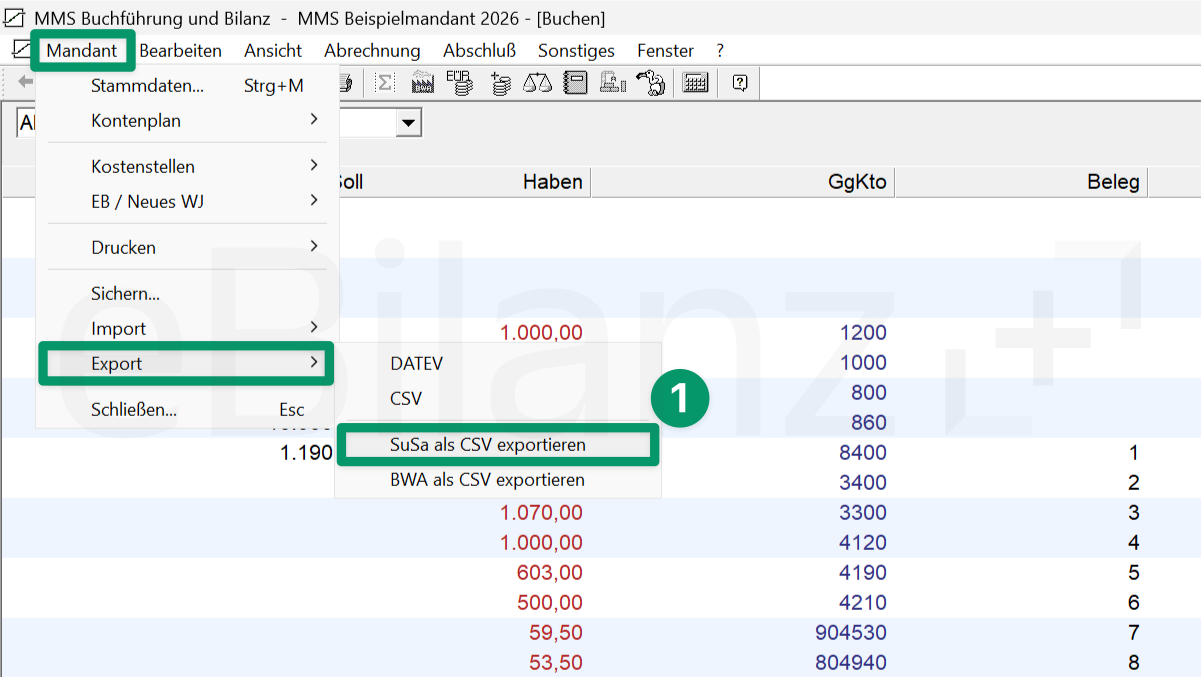Click the Haben value 603,00
The width and height of the screenshot is (1201, 677).
(549, 573)
